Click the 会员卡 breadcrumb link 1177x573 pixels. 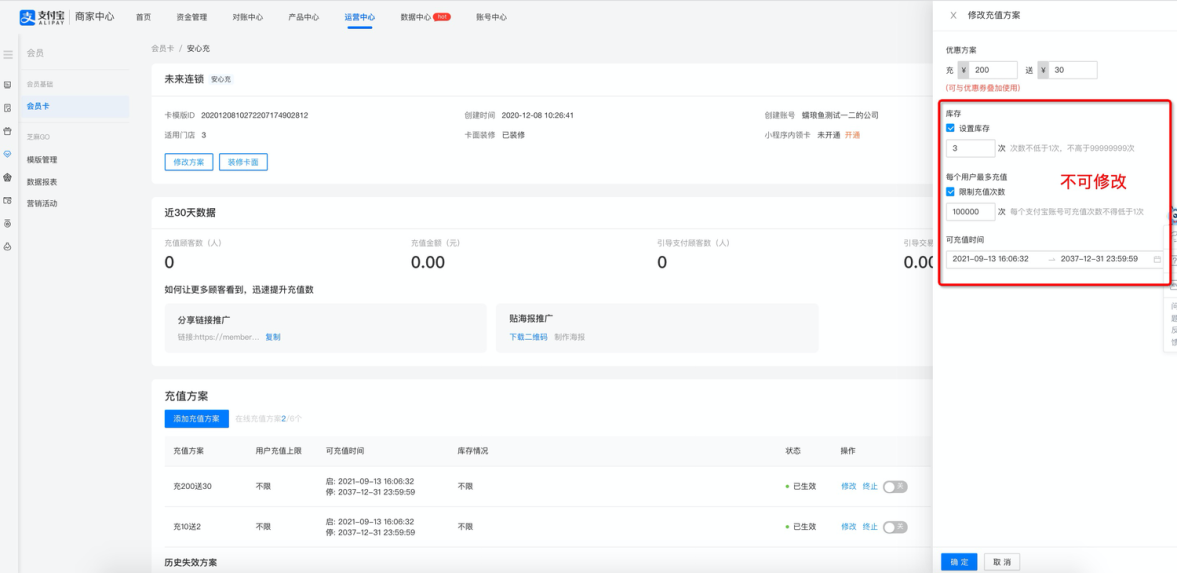point(163,47)
